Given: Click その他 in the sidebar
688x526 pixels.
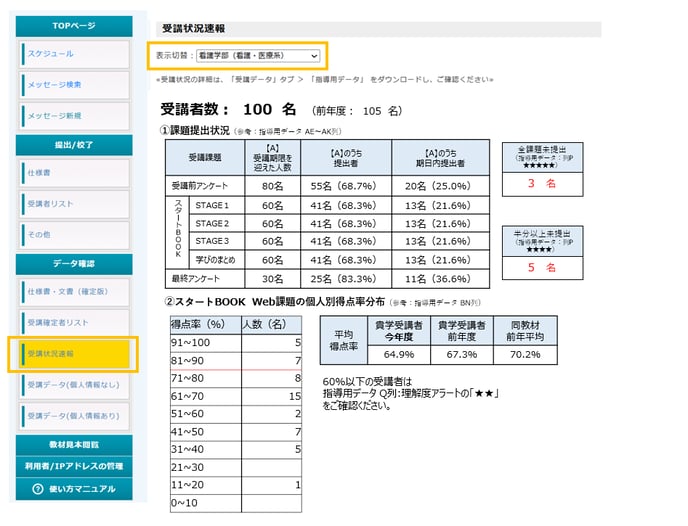Looking at the screenshot, I should [74, 235].
